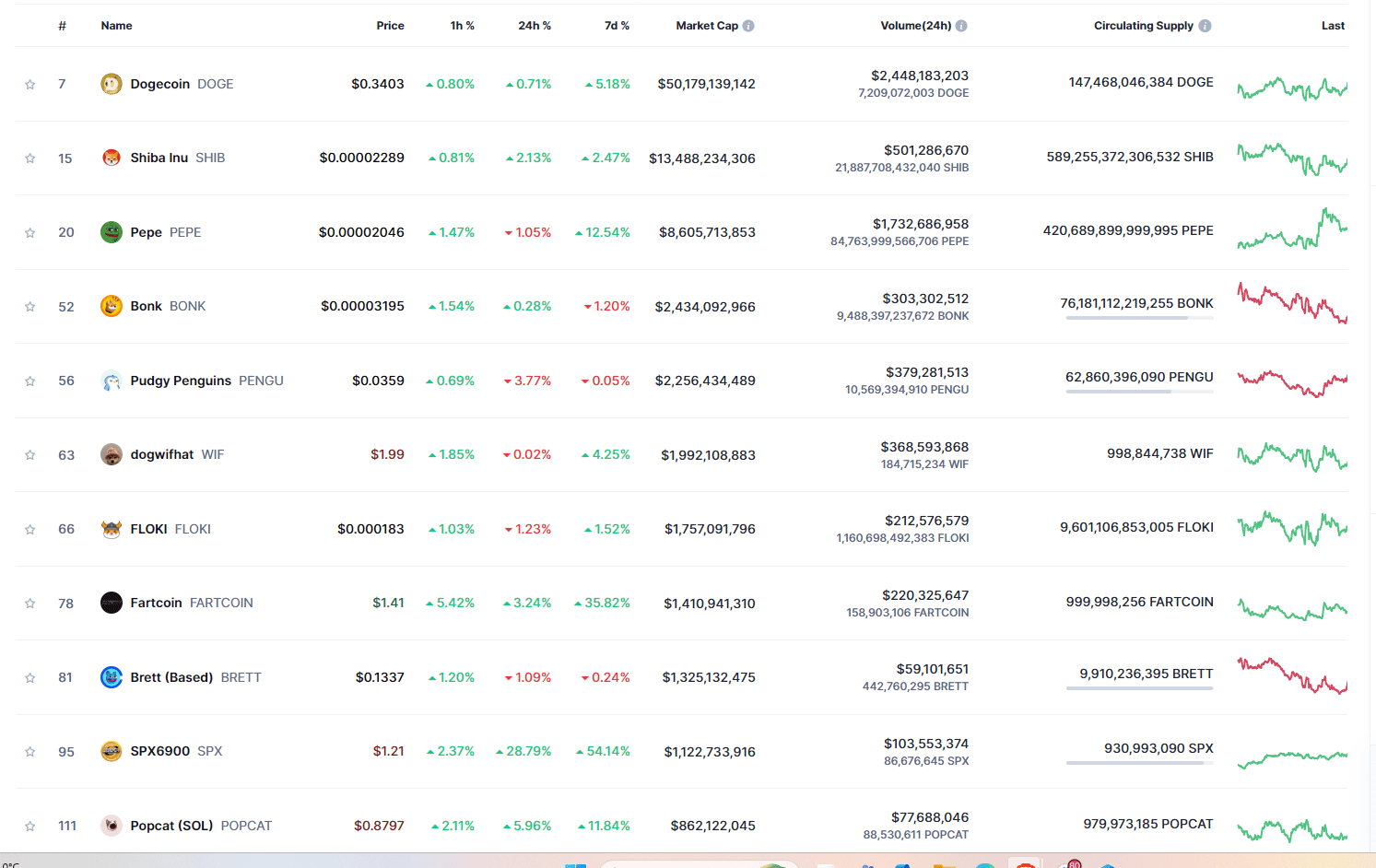Star Dogecoin to add it to watchlist

coord(29,83)
